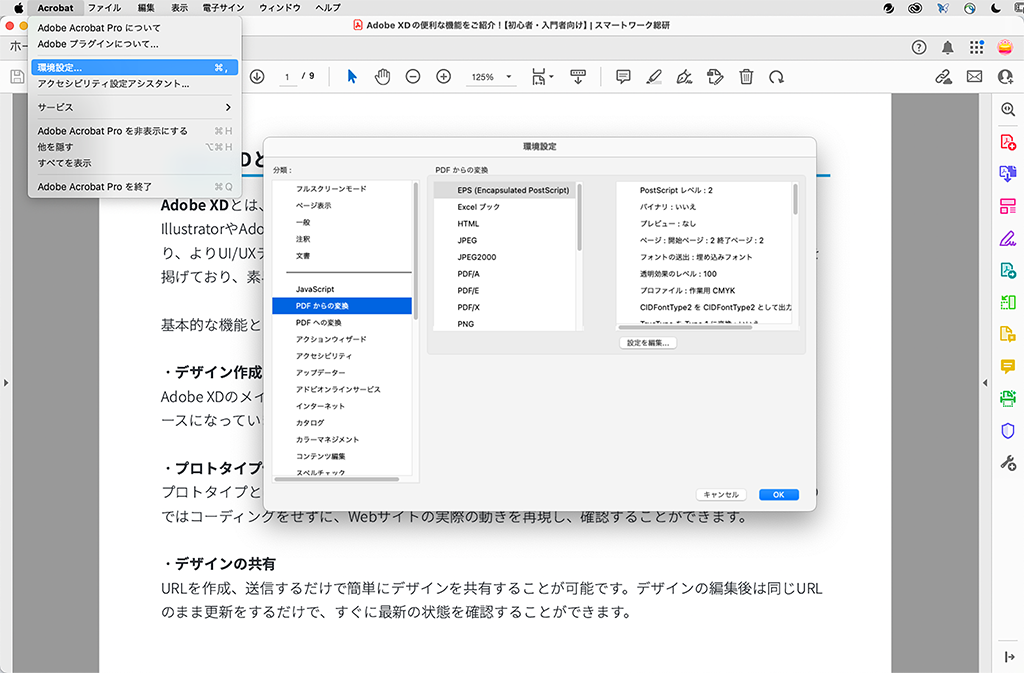Select PDF からの変換 category
The height and width of the screenshot is (673, 1024).
point(342,305)
